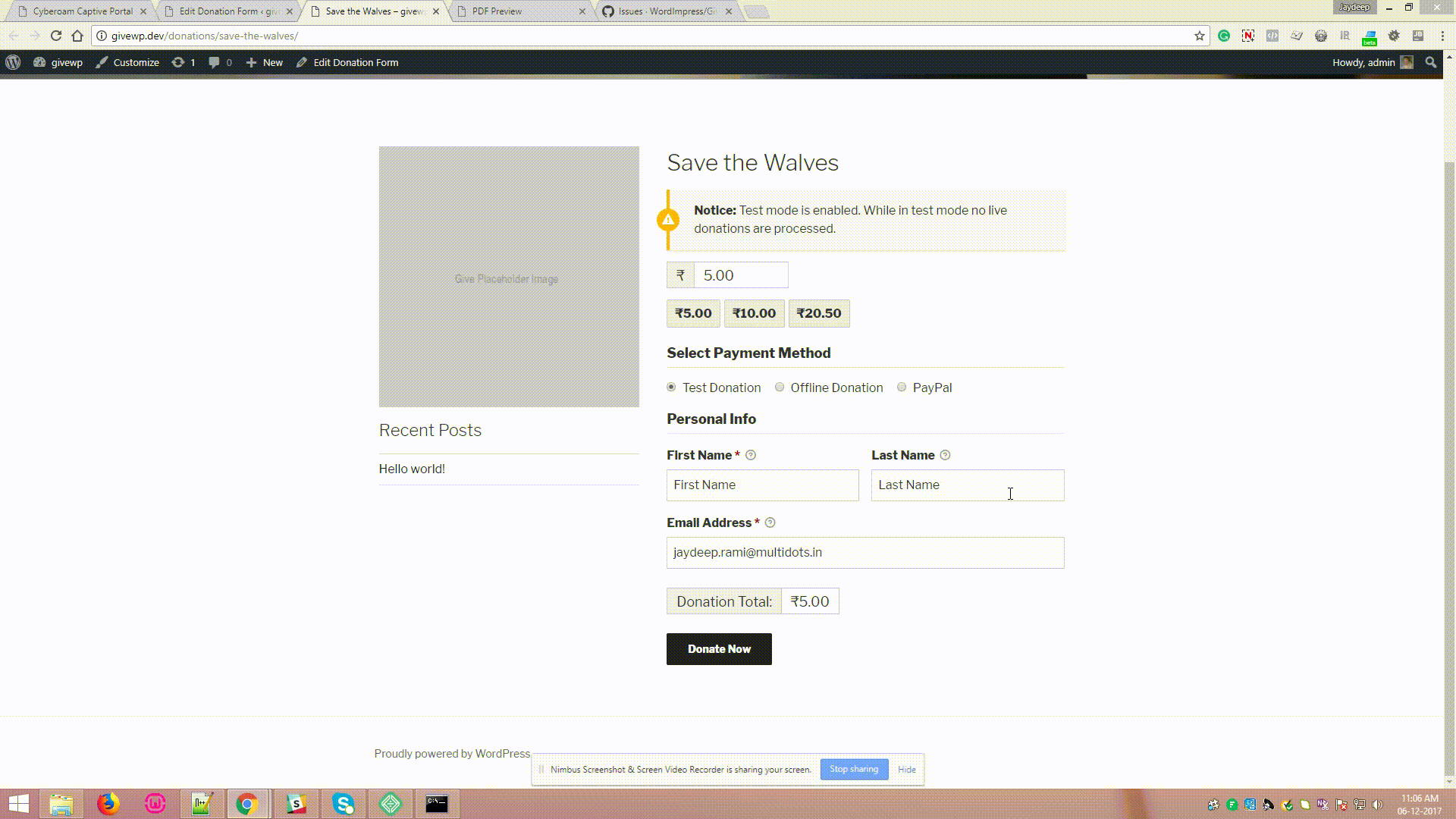
Task: Switch to the PDF Preview tab
Action: 520,11
